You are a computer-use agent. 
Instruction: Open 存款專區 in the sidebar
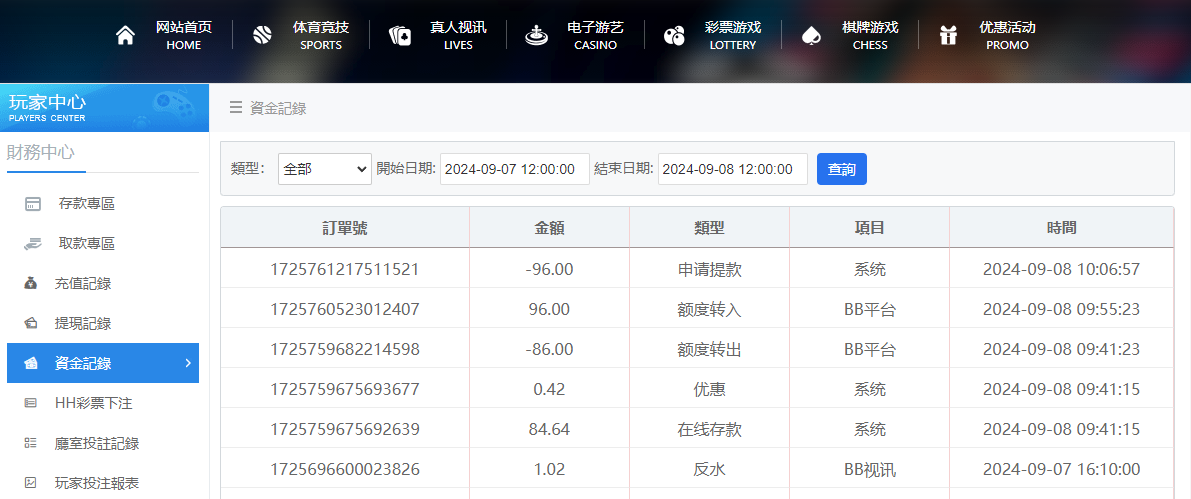(x=86, y=204)
